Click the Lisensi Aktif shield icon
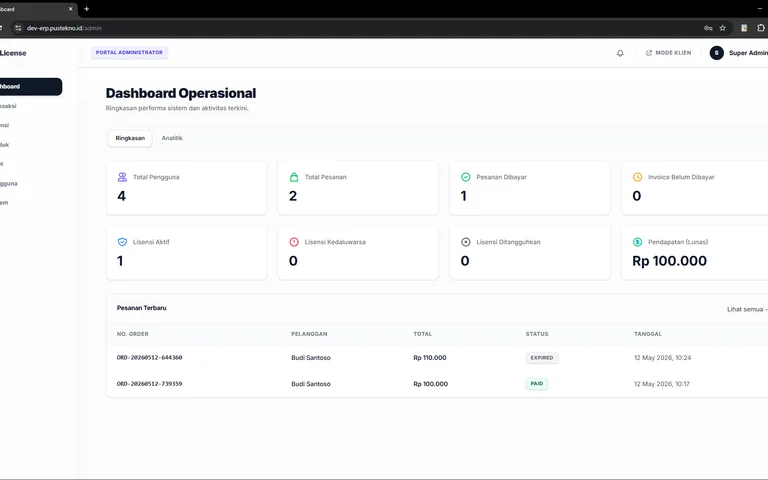This screenshot has height=480, width=768. point(122,241)
